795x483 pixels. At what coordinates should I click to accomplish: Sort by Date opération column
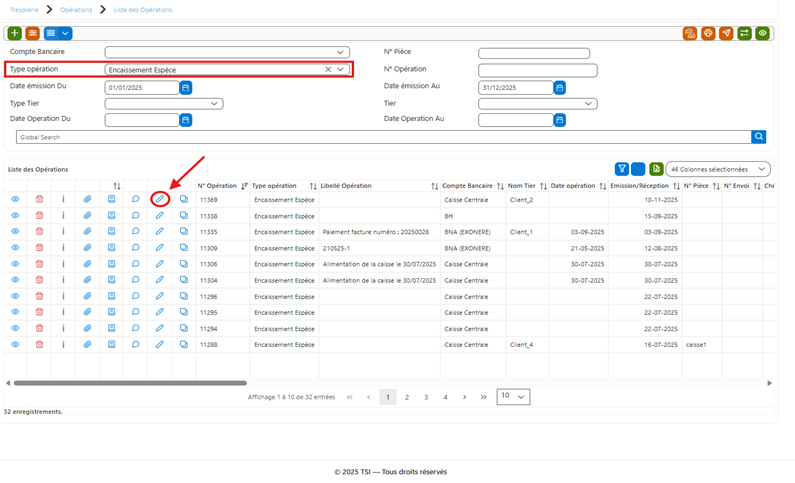tap(602, 186)
